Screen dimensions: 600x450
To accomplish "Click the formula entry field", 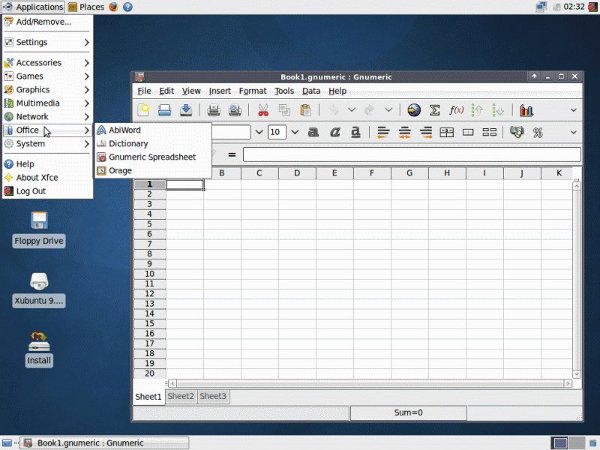I will [412, 155].
